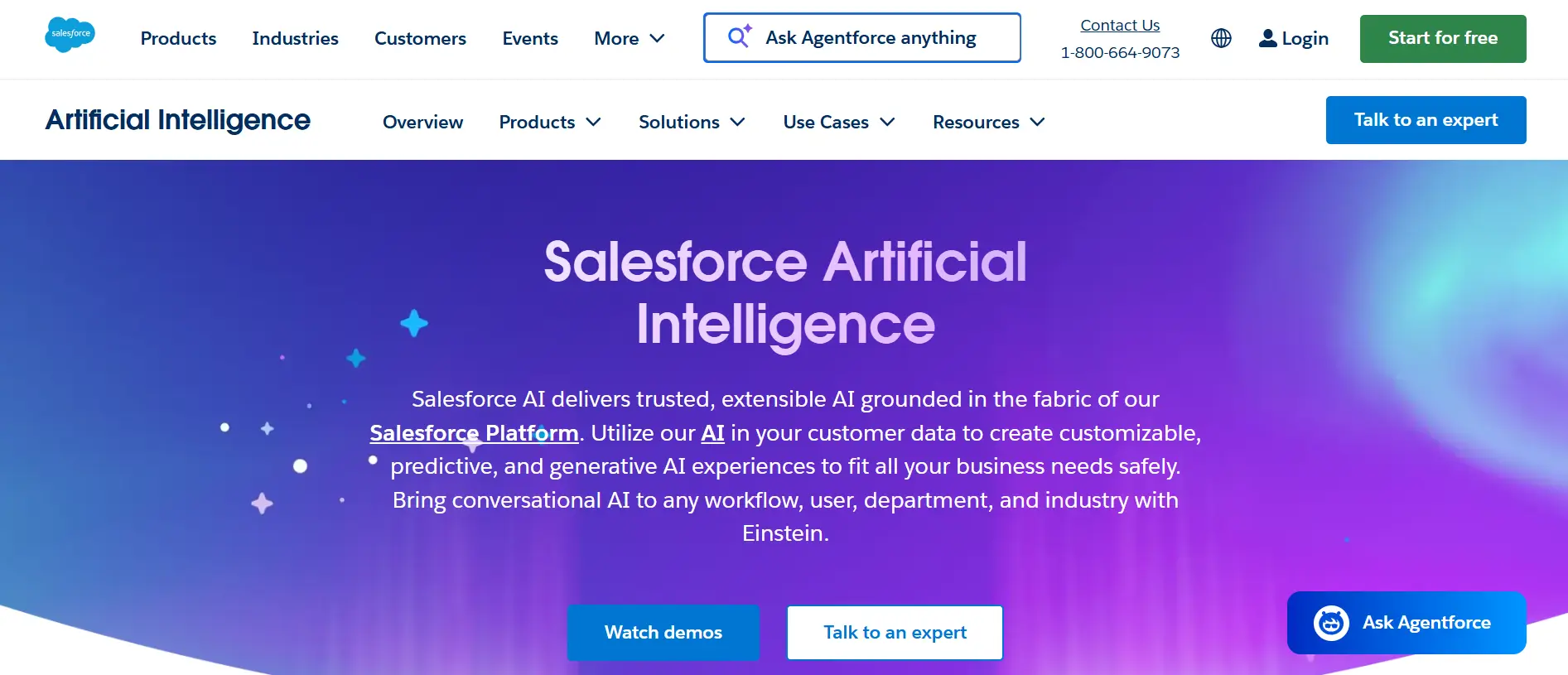Open the Contact Us link
This screenshot has width=1568, height=675.
(x=1120, y=25)
